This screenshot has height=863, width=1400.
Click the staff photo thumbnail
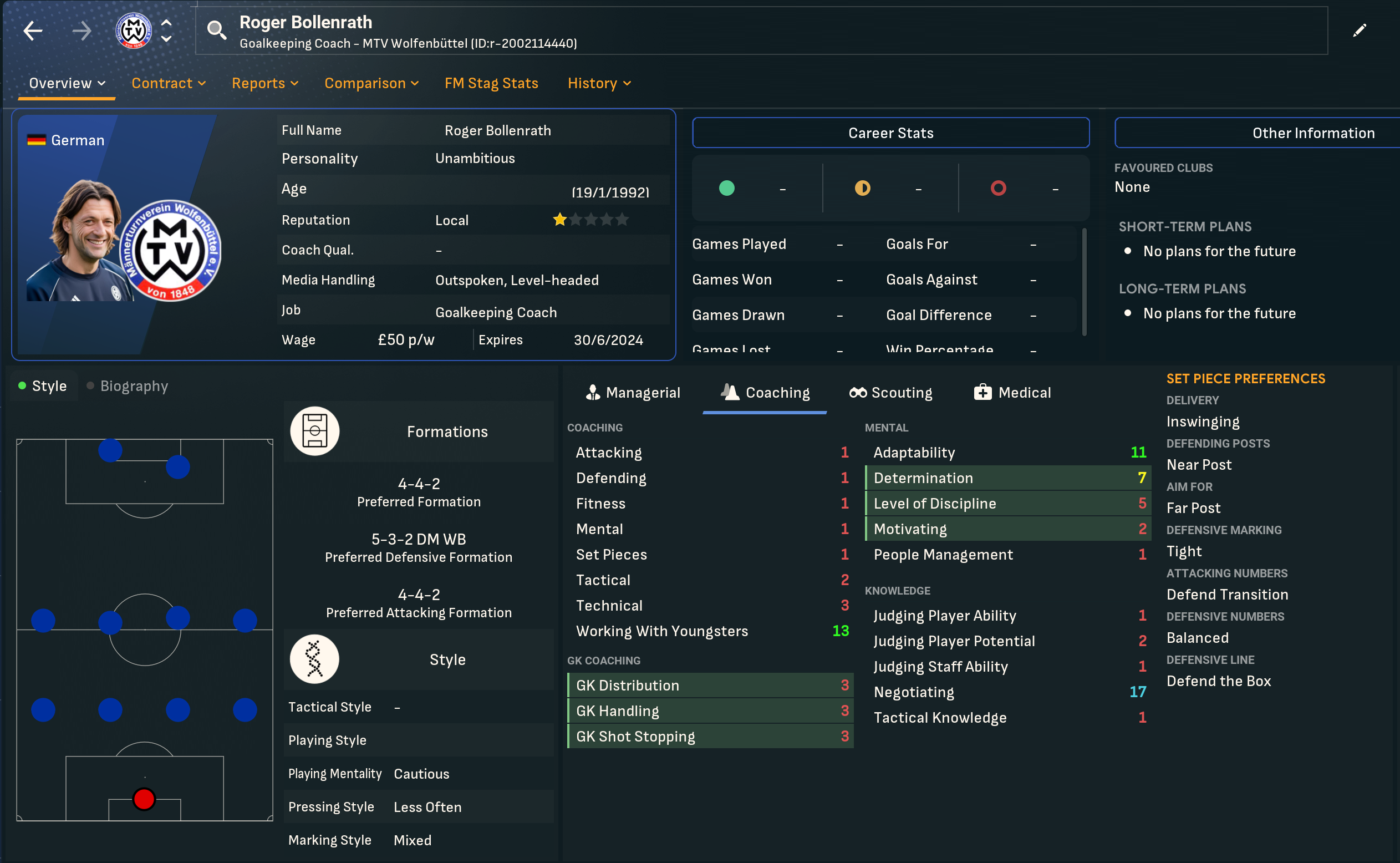click(80, 241)
